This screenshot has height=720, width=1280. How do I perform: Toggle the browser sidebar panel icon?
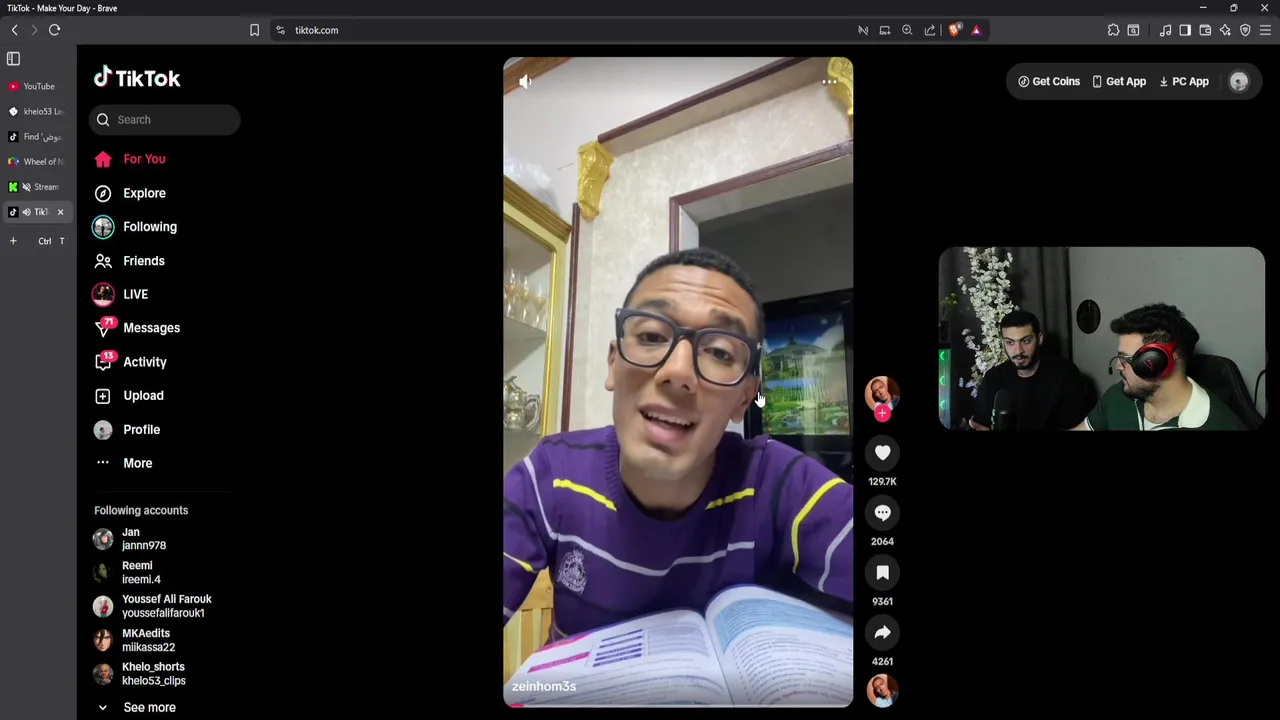click(x=1185, y=30)
